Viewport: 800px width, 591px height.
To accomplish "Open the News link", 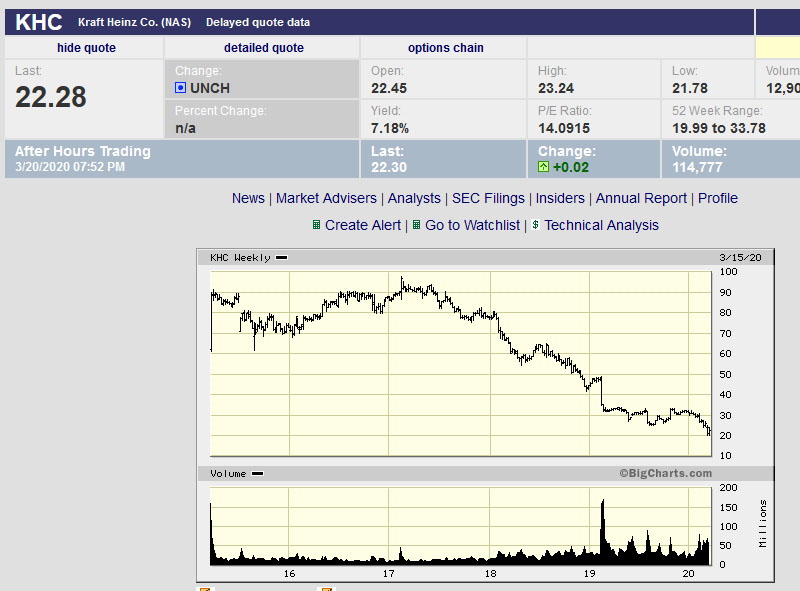I will point(248,198).
